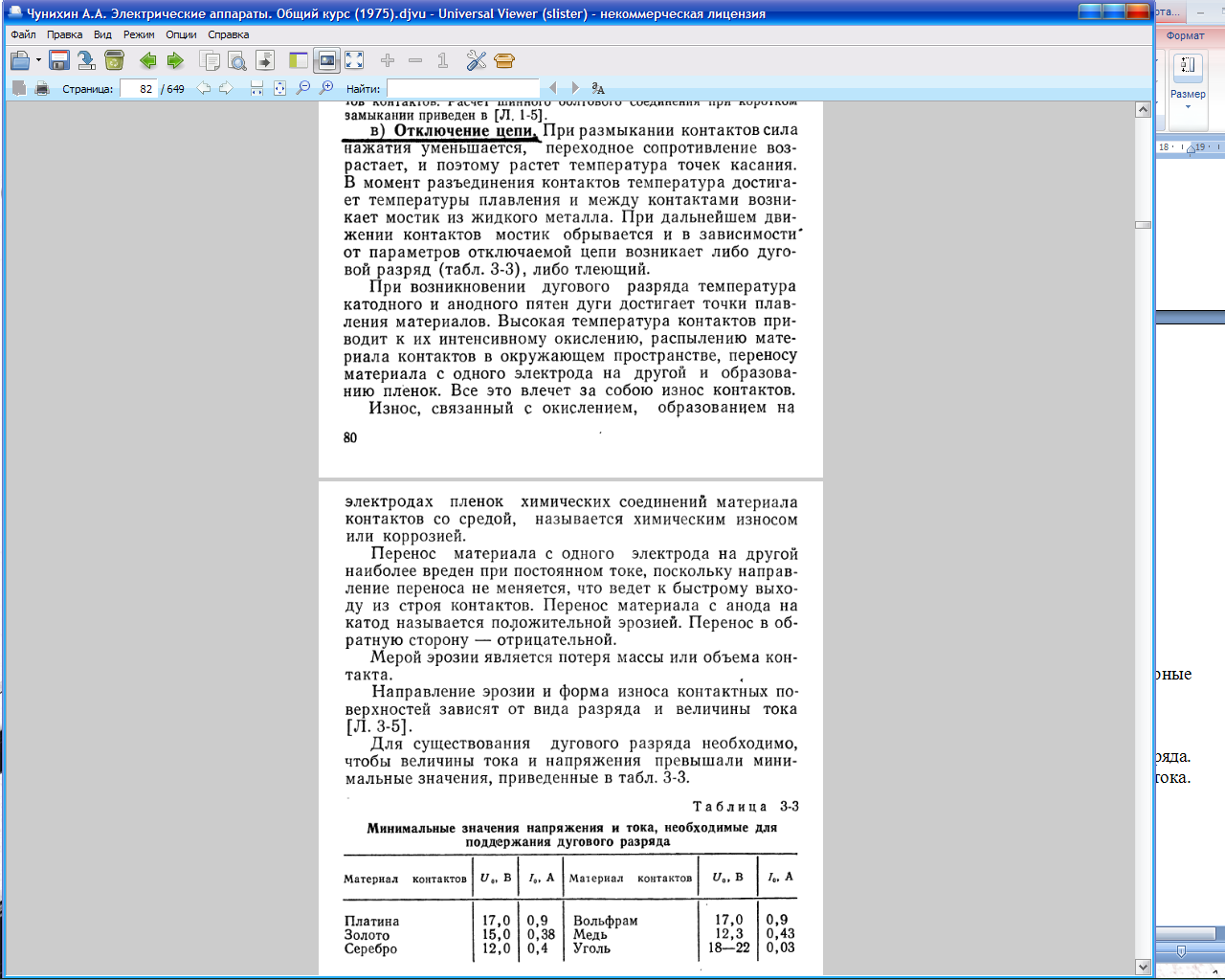Click the zoom out magnifier icon
The height and width of the screenshot is (980, 1225).
coord(303,88)
